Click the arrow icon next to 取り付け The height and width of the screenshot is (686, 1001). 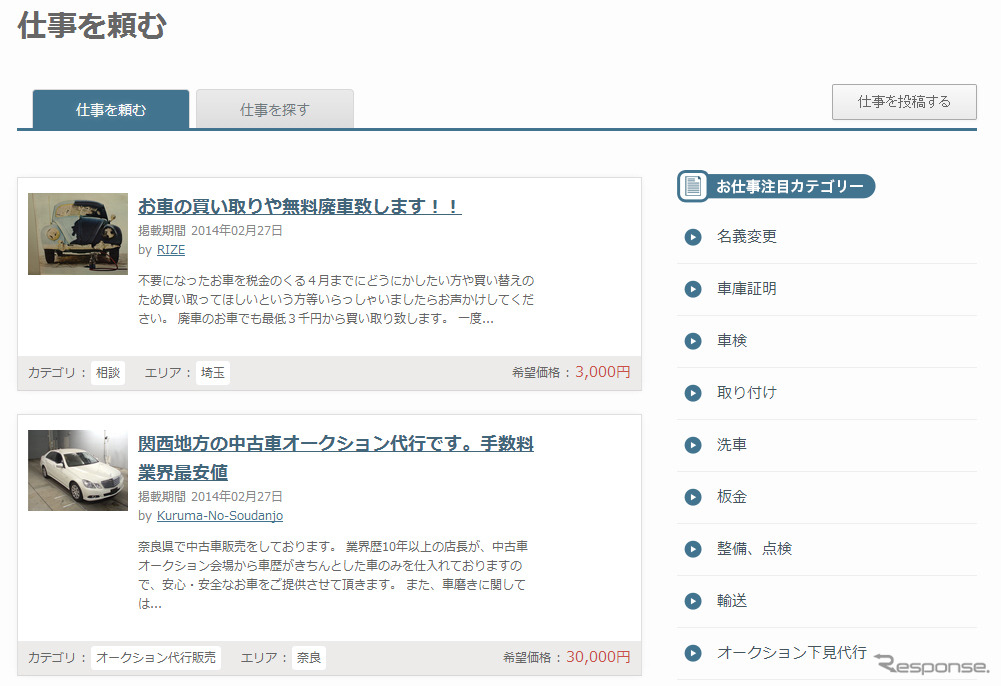[x=693, y=393]
